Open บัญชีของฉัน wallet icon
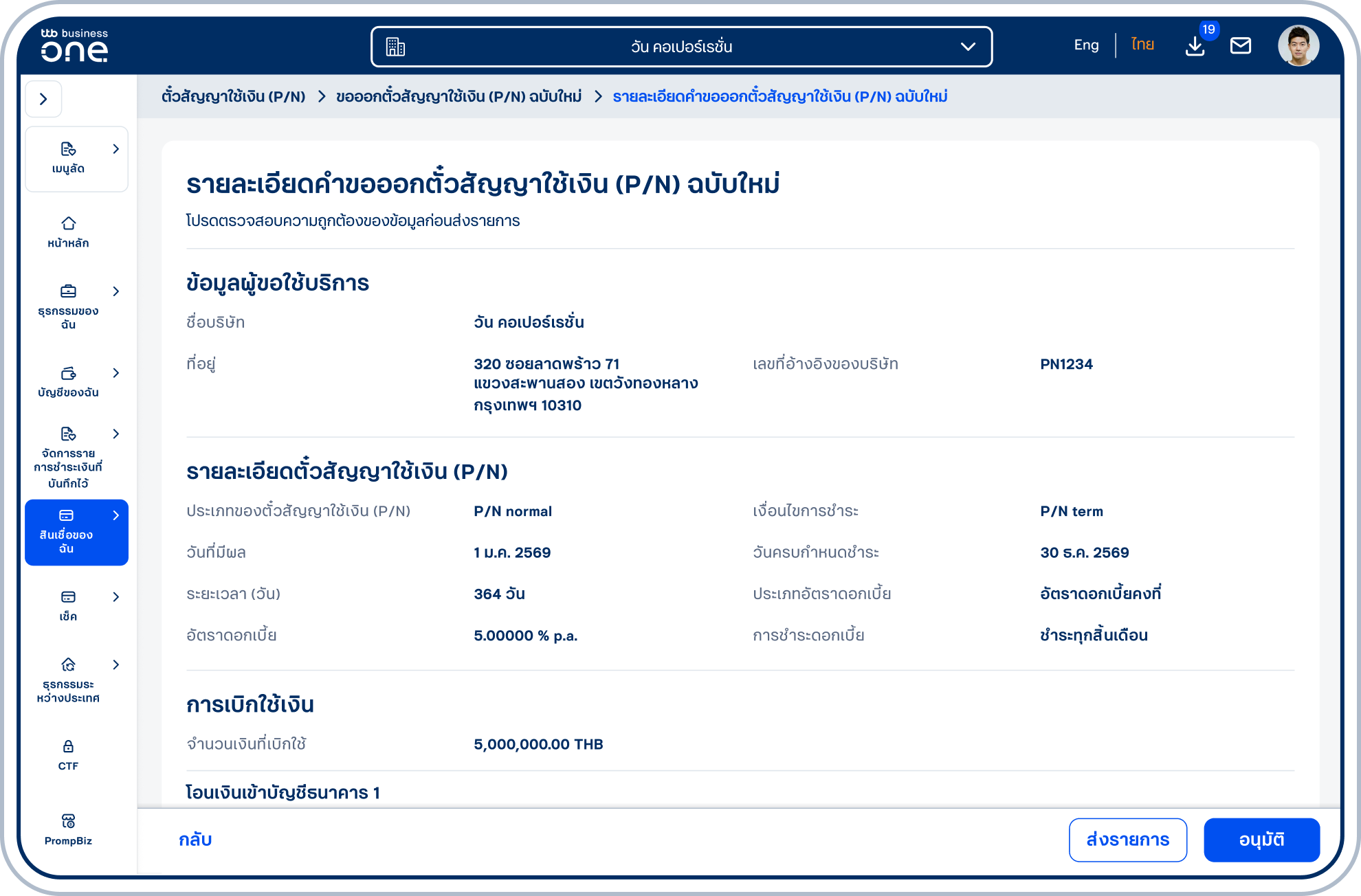 point(68,373)
